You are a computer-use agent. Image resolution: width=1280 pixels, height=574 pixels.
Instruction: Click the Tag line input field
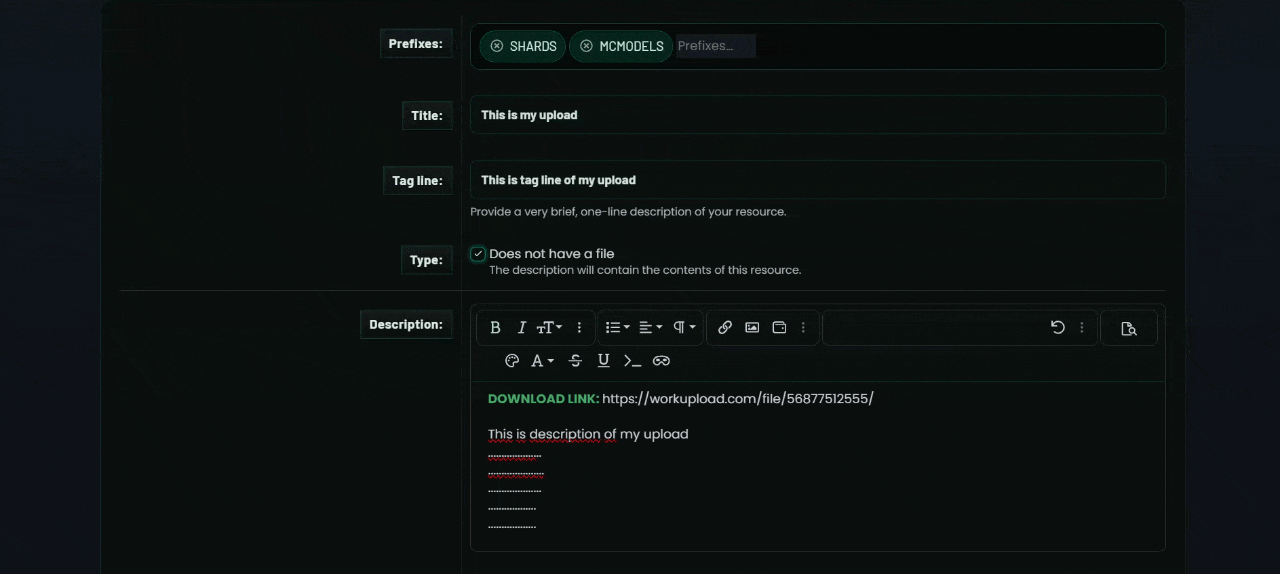pos(818,180)
